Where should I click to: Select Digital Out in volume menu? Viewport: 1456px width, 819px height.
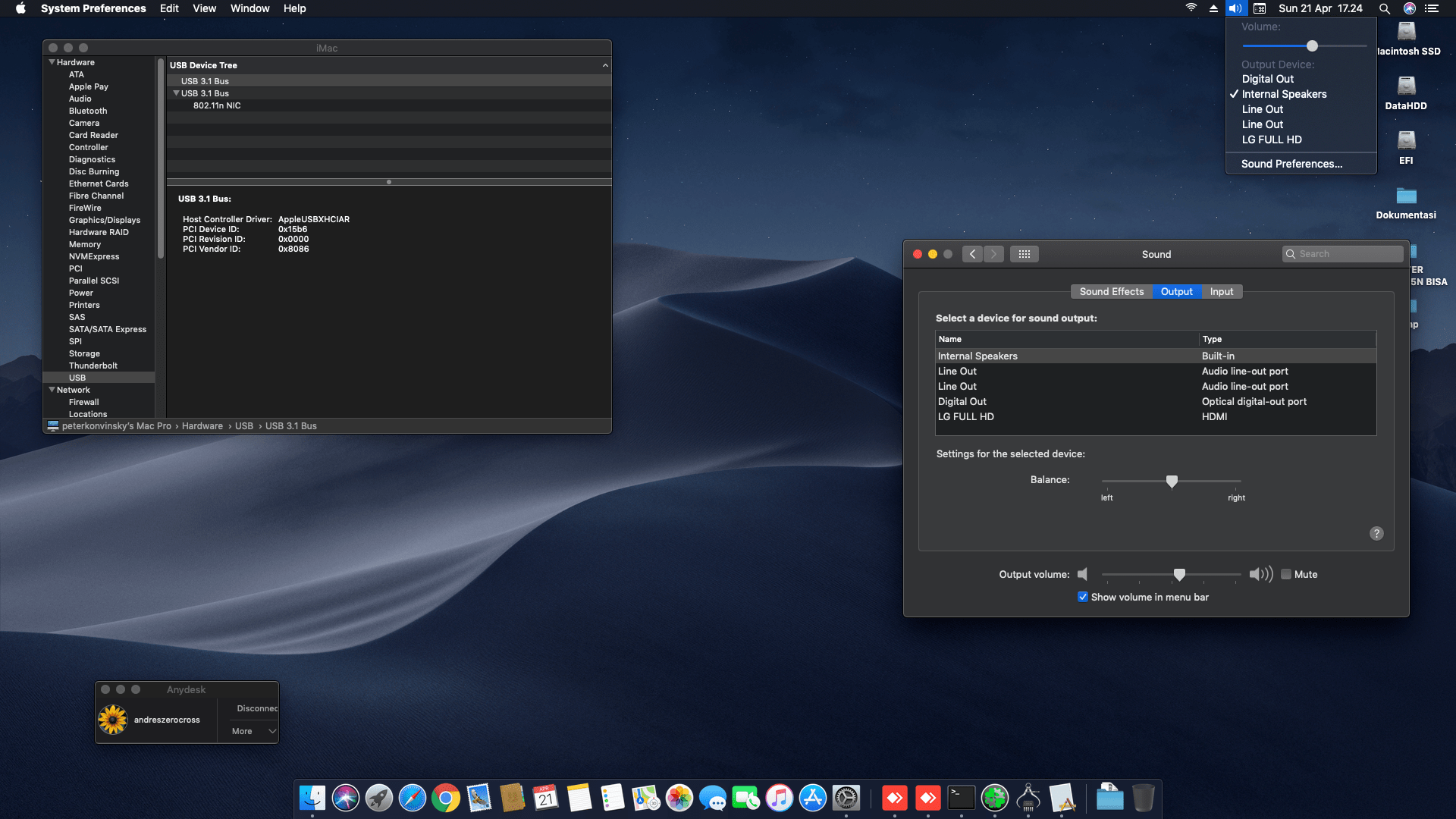1267,79
